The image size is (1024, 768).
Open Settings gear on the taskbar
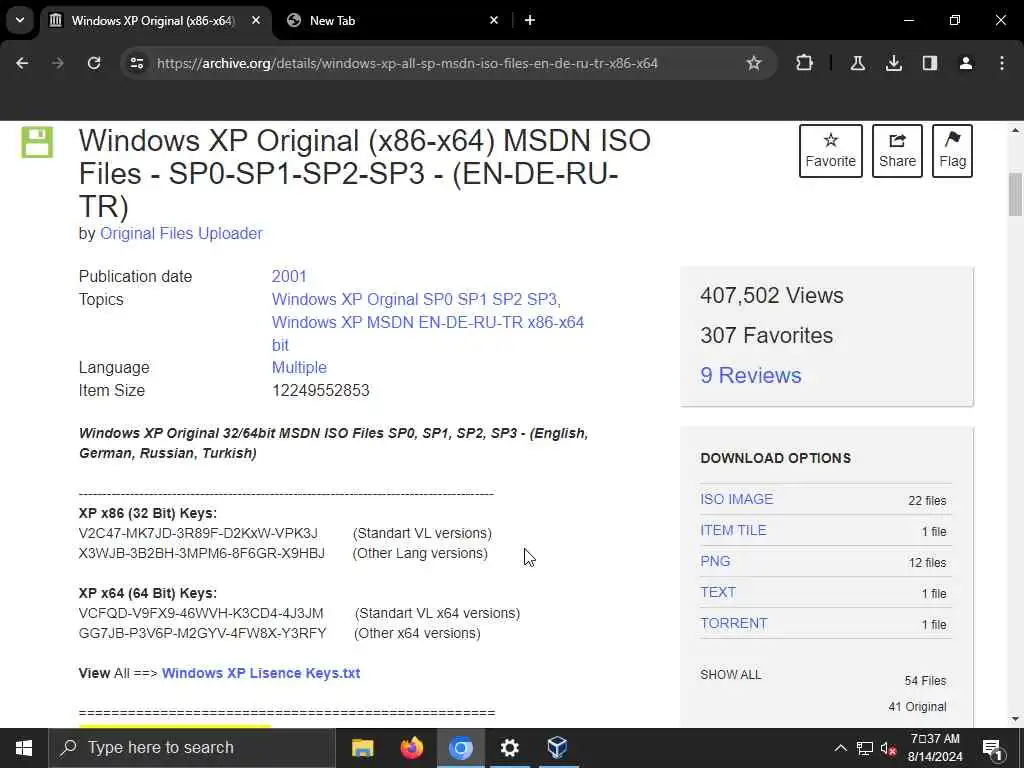(x=509, y=748)
